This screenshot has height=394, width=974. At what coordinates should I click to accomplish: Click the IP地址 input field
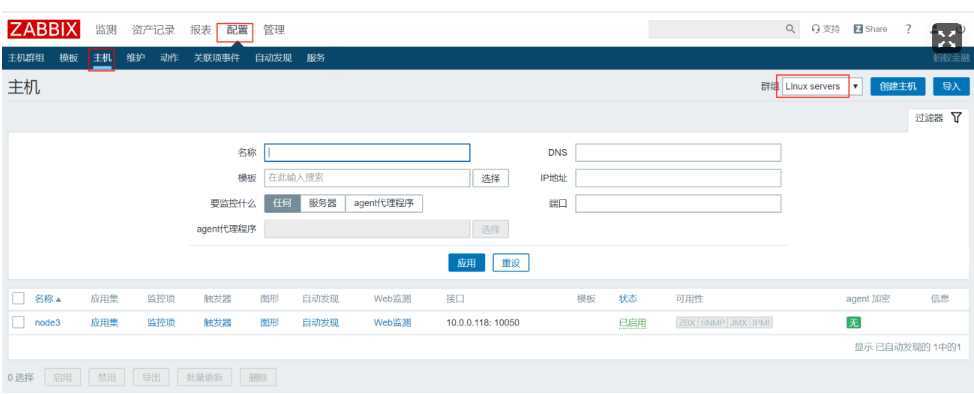click(x=678, y=178)
